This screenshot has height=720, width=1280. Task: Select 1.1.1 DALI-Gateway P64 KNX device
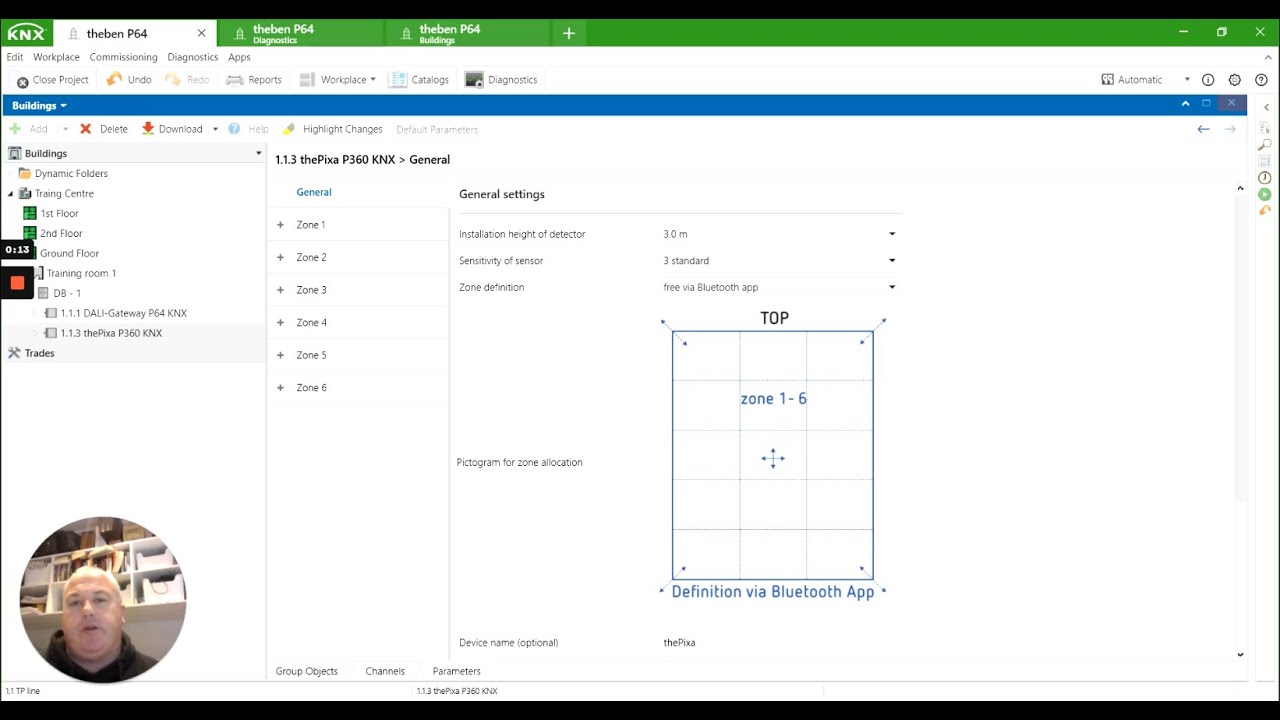click(x=123, y=313)
